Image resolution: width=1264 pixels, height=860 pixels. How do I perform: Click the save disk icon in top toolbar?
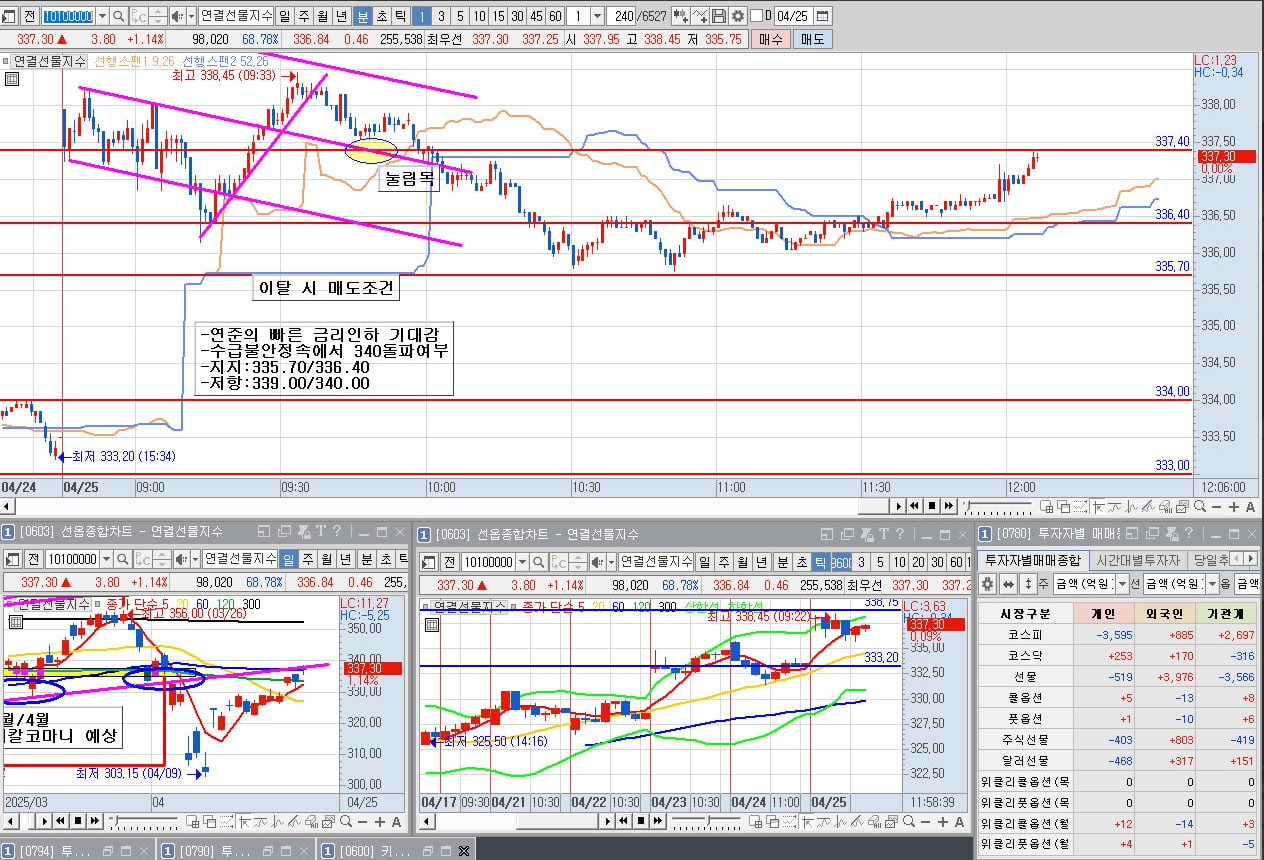(x=718, y=16)
